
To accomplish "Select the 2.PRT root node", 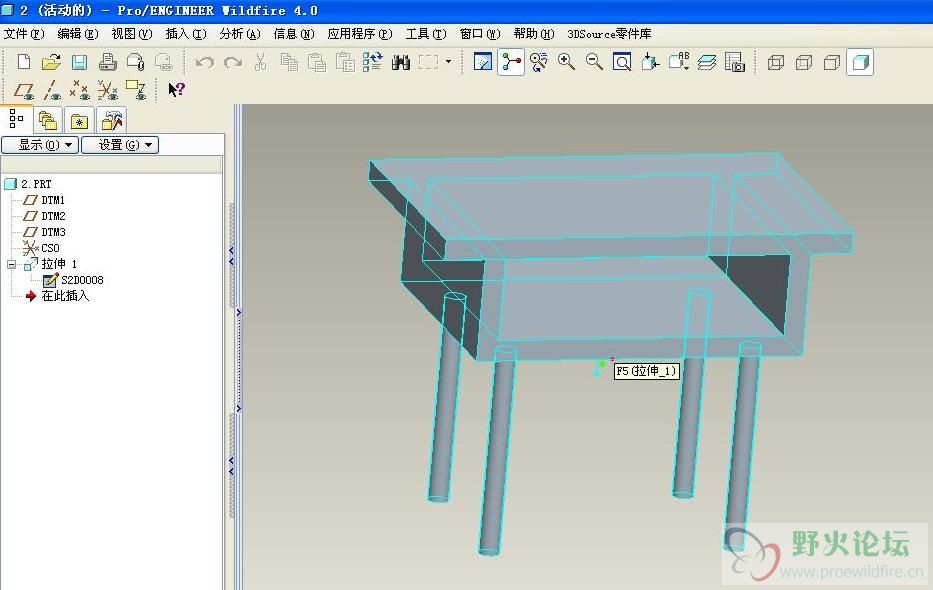I will (x=28, y=184).
